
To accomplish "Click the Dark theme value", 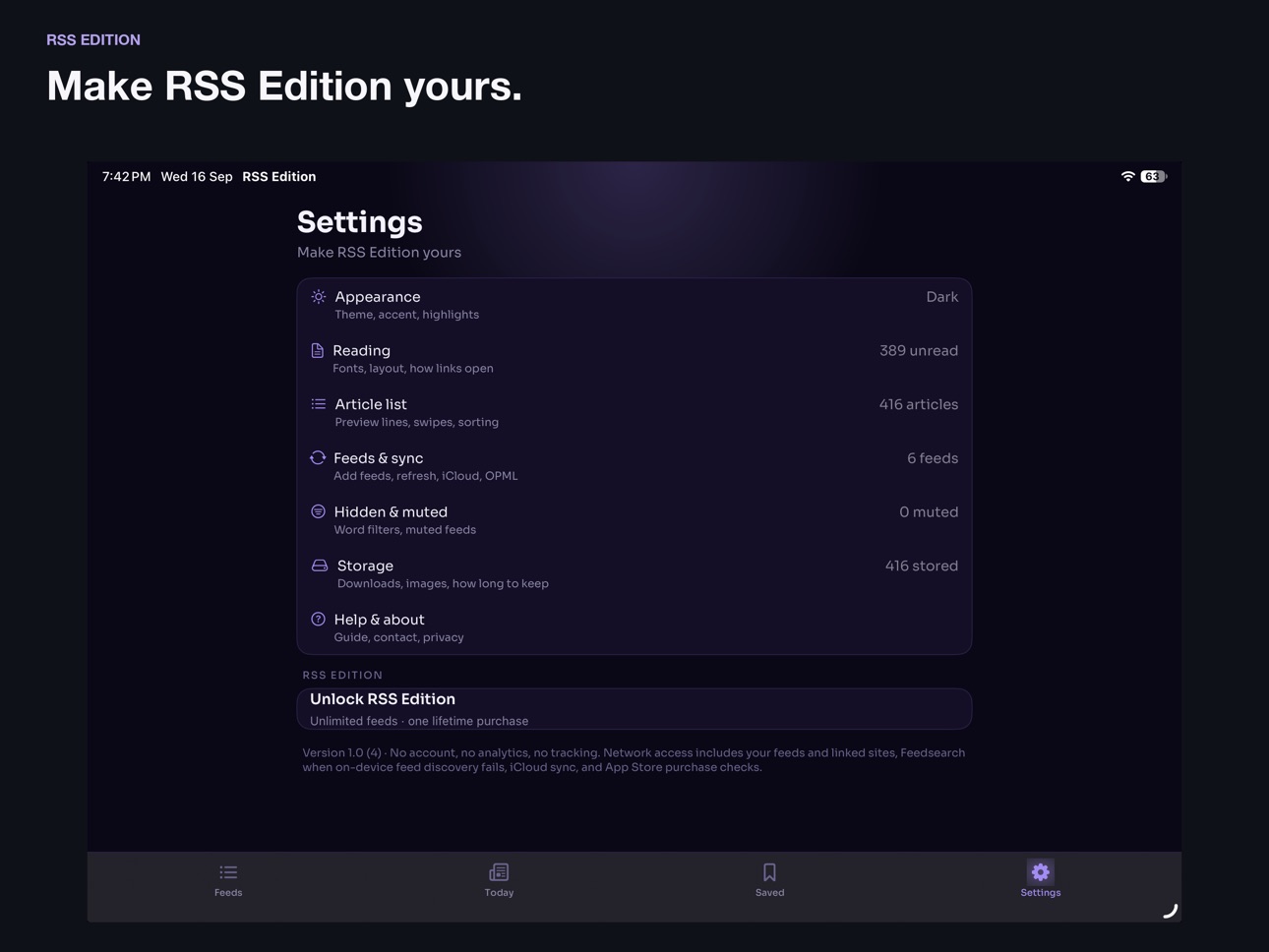I will (941, 297).
